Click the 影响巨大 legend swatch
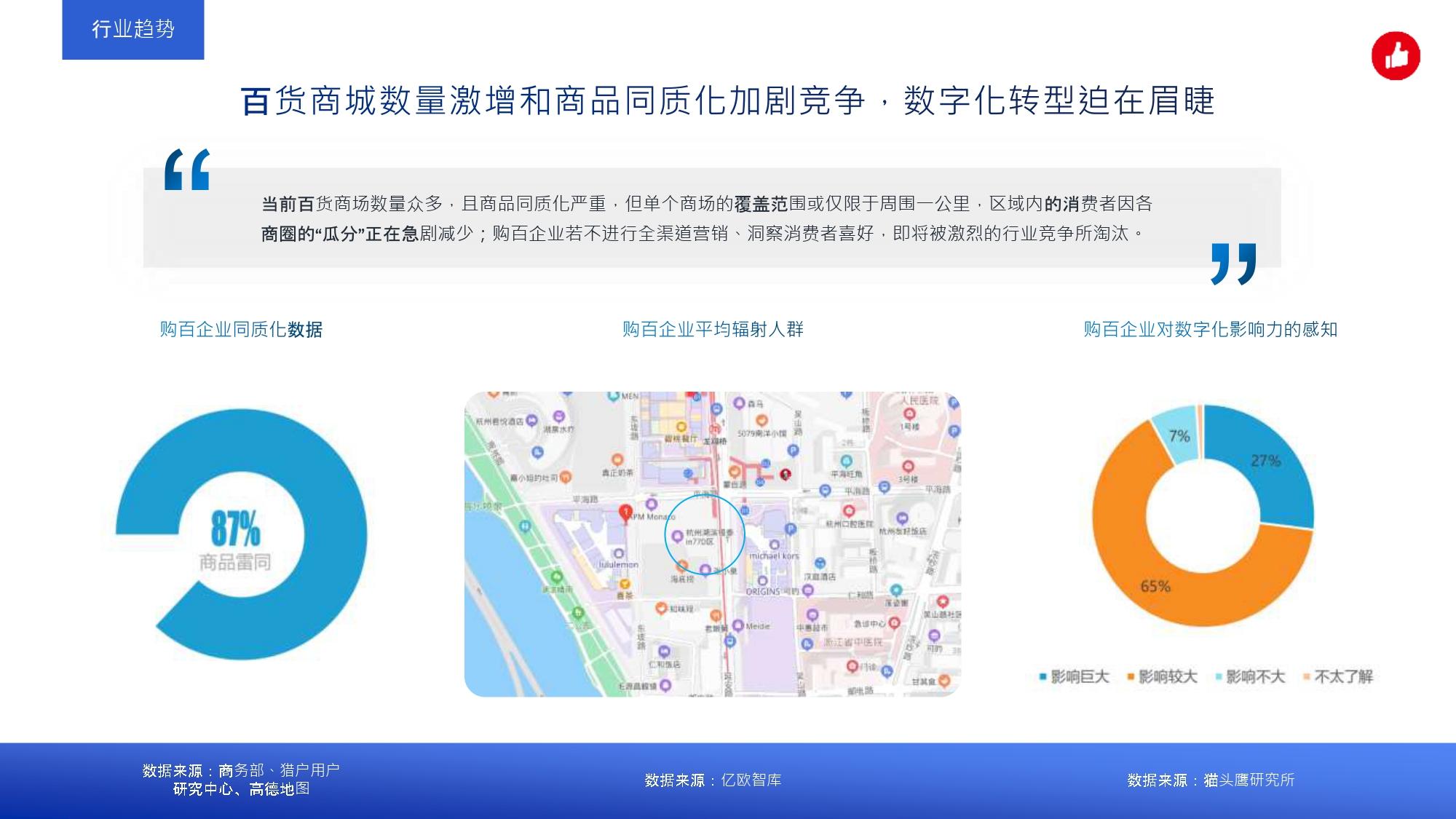This screenshot has height=819, width=1456. [x=1042, y=677]
